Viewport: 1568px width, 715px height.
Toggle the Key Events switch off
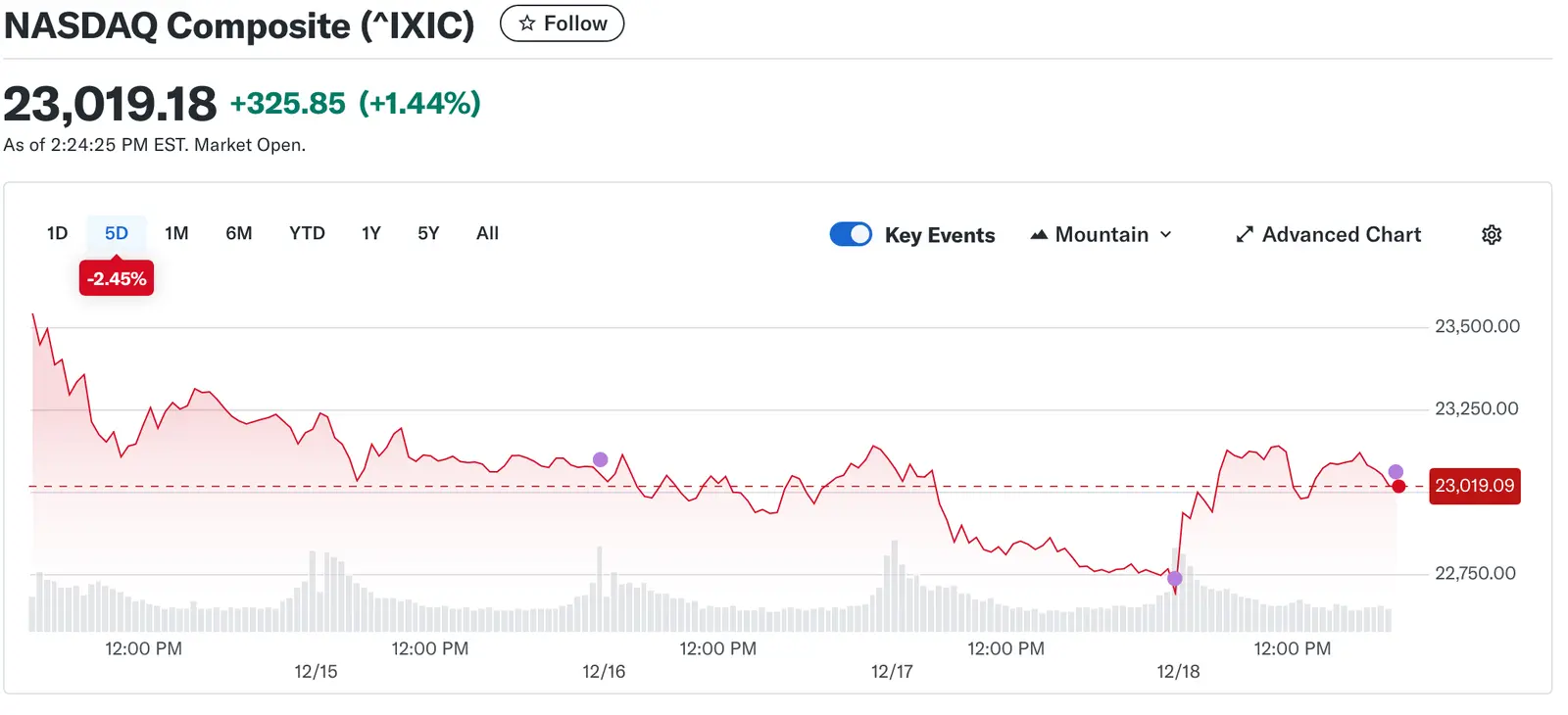pos(851,234)
